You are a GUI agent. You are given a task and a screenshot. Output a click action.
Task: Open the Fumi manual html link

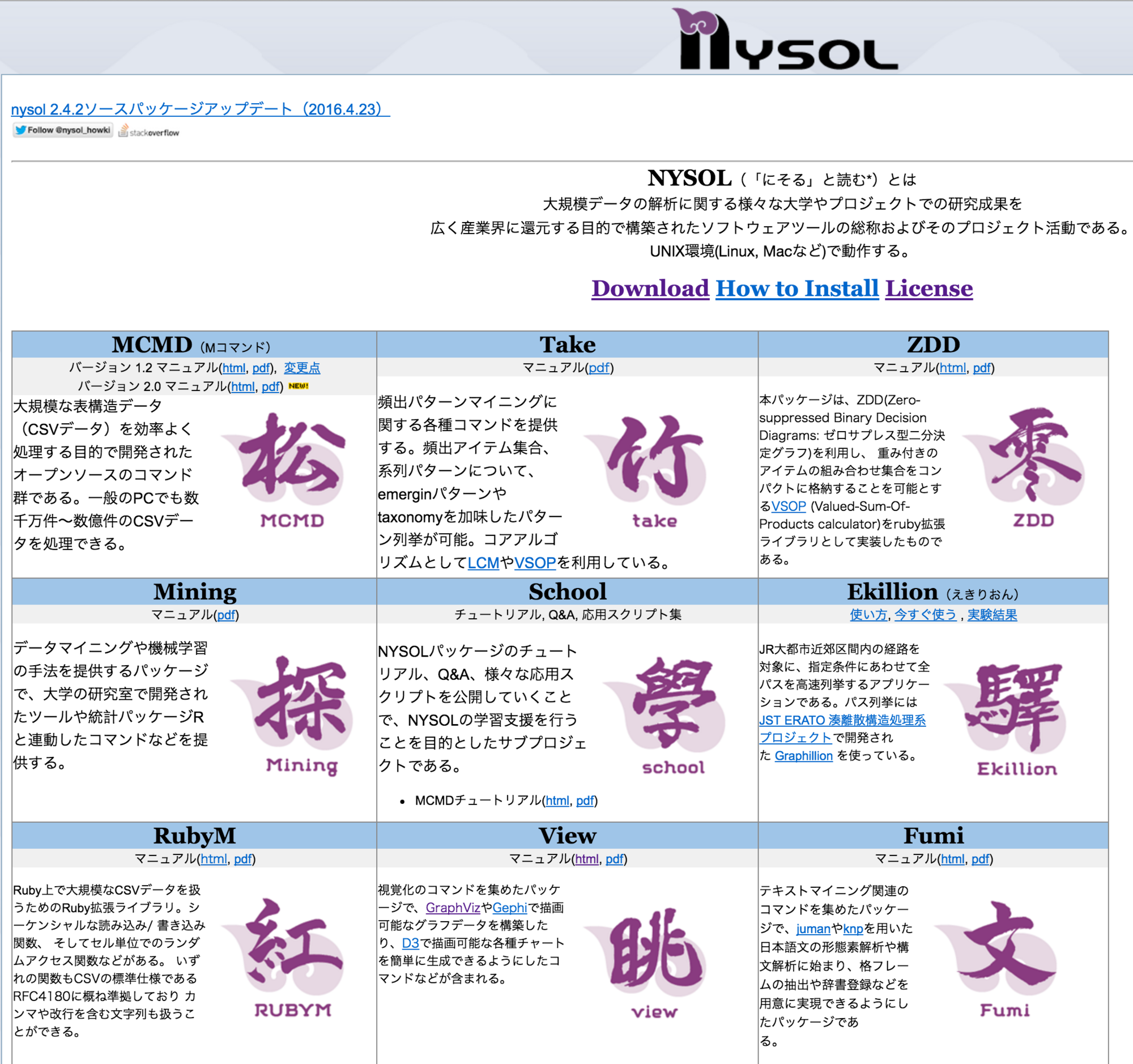[x=953, y=858]
